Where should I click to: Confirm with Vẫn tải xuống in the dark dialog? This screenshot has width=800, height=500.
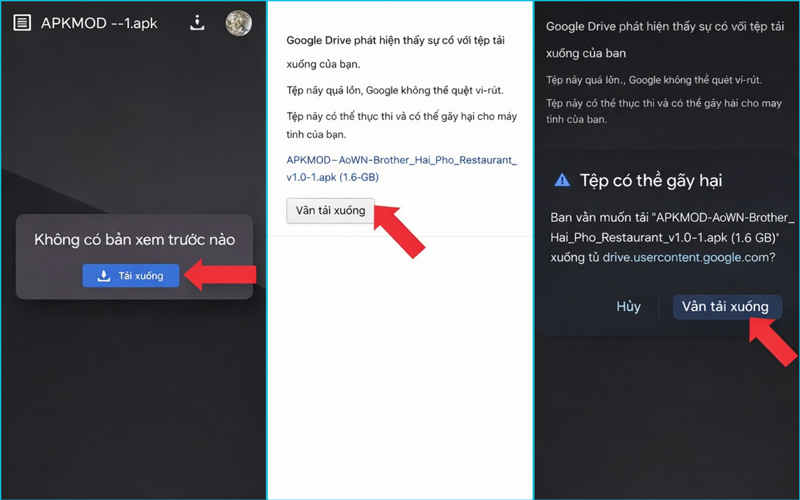[726, 307]
